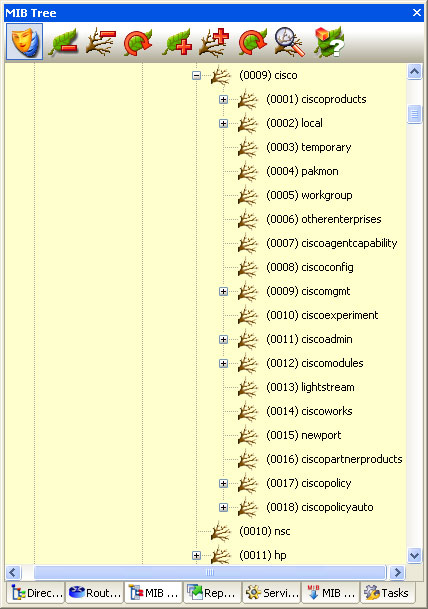Screen dimensions: 428x609
Task: Switch to the Rout... tab
Action: tap(94, 593)
